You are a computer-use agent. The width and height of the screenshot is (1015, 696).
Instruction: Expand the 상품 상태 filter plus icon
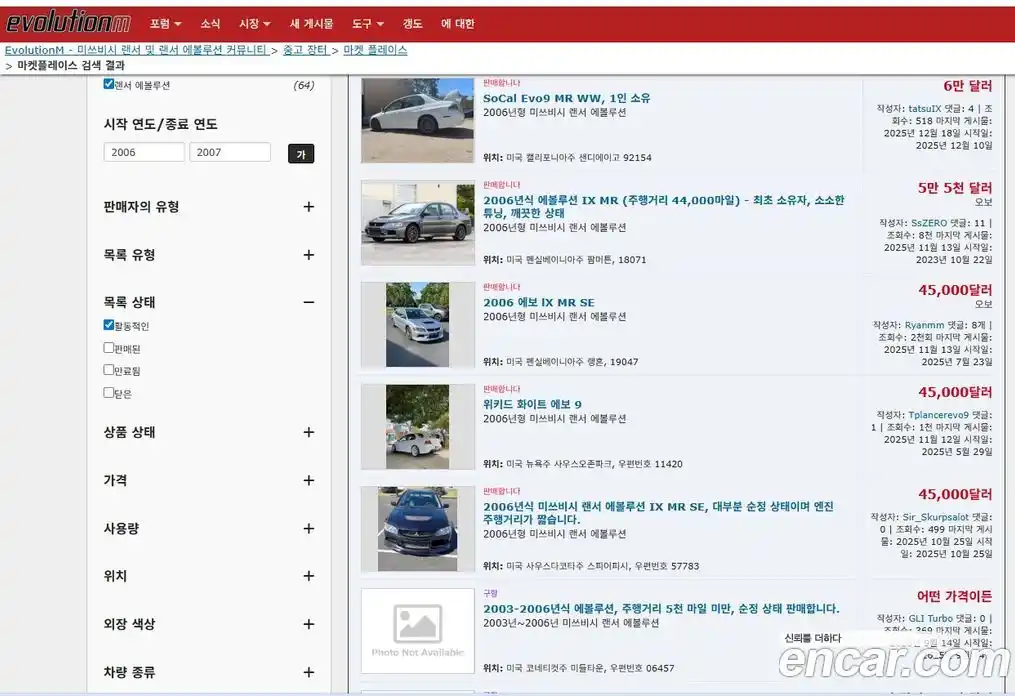[308, 433]
